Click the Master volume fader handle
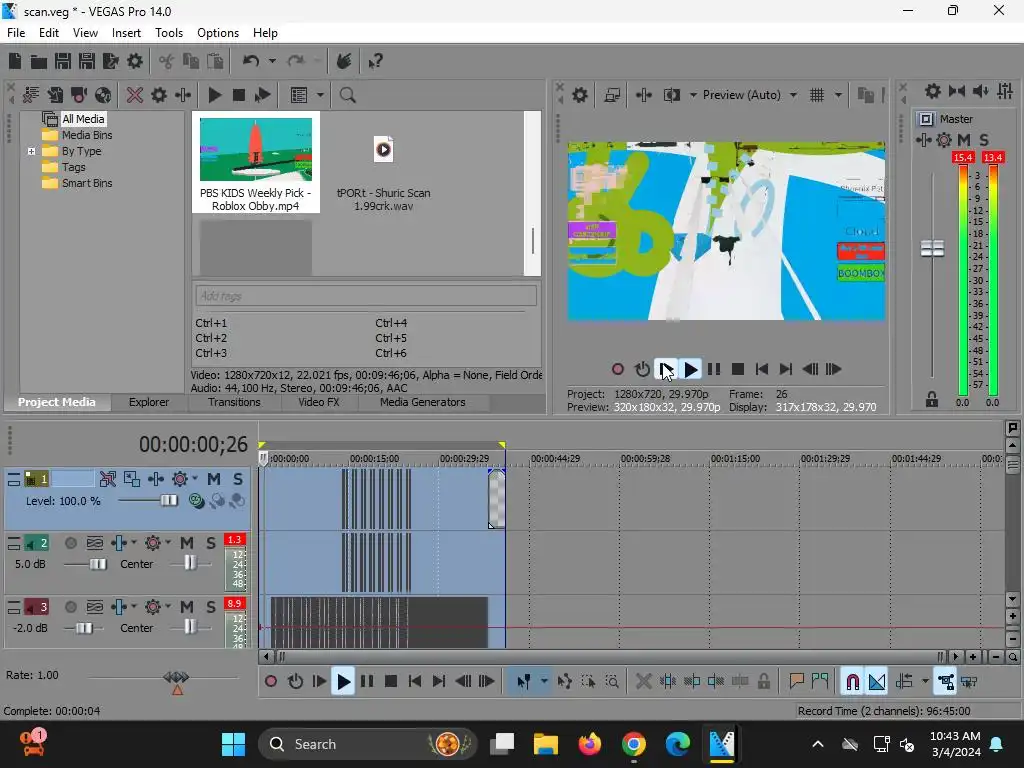Screen dimensions: 1024x768 point(932,248)
